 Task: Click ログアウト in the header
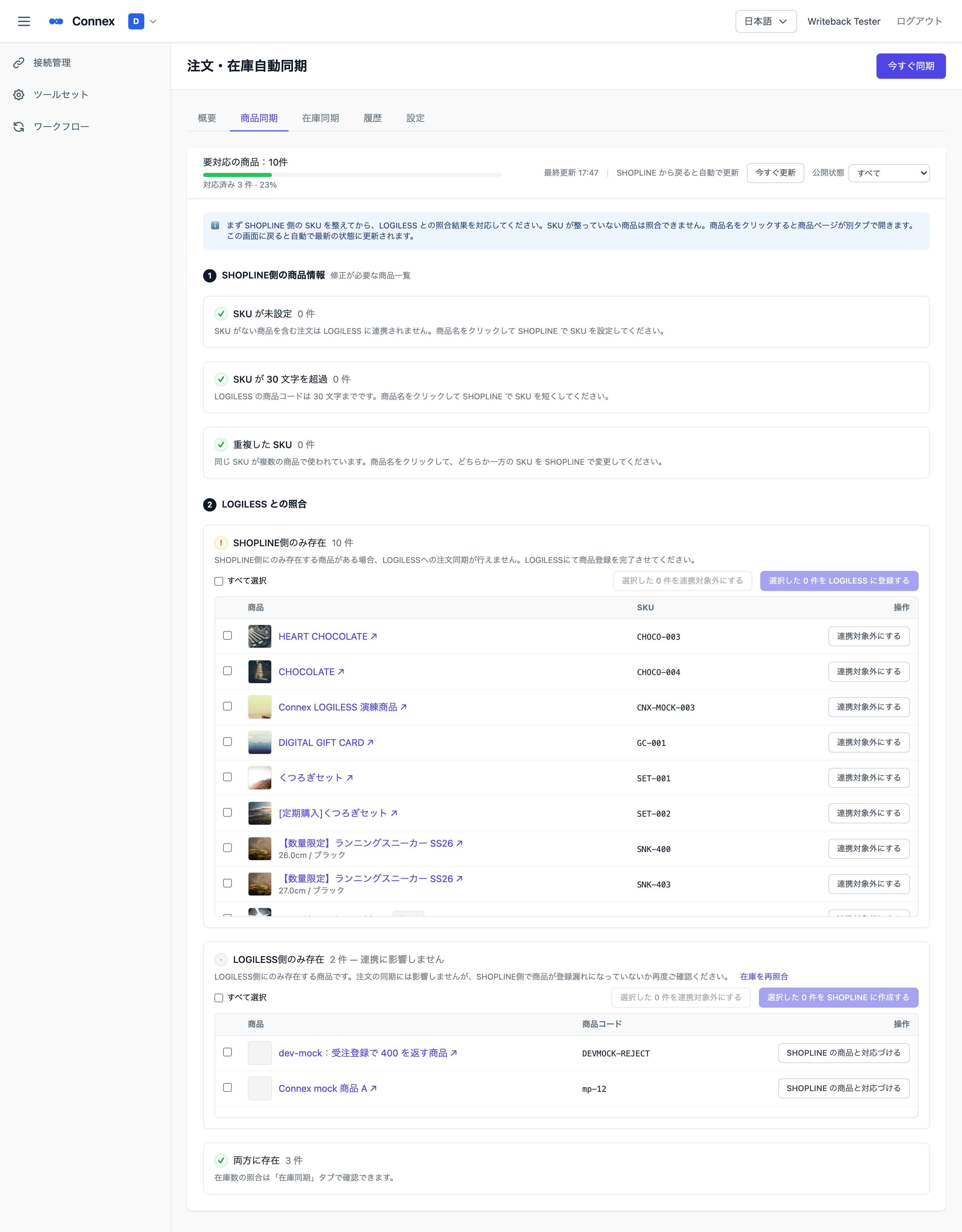point(919,21)
